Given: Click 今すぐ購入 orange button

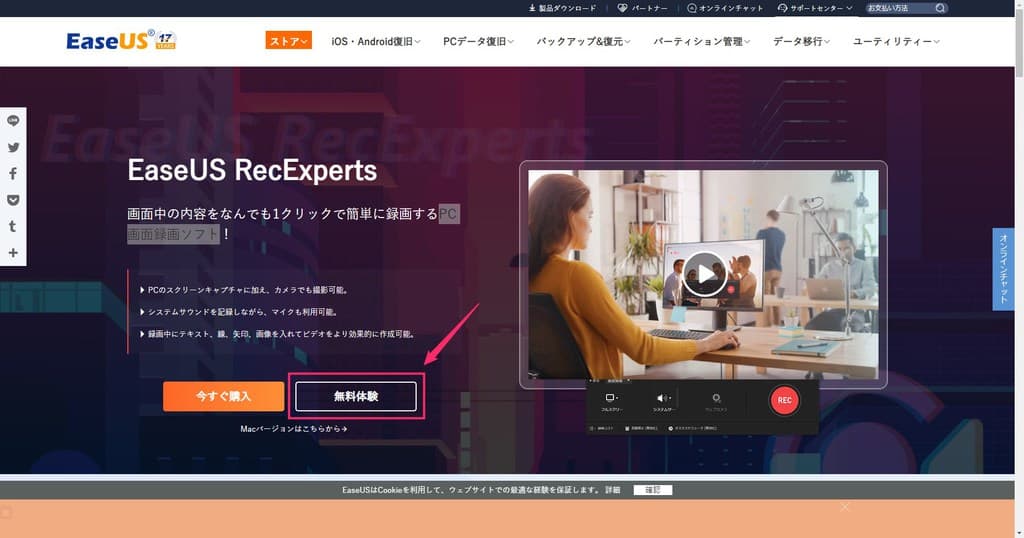Looking at the screenshot, I should [x=223, y=396].
